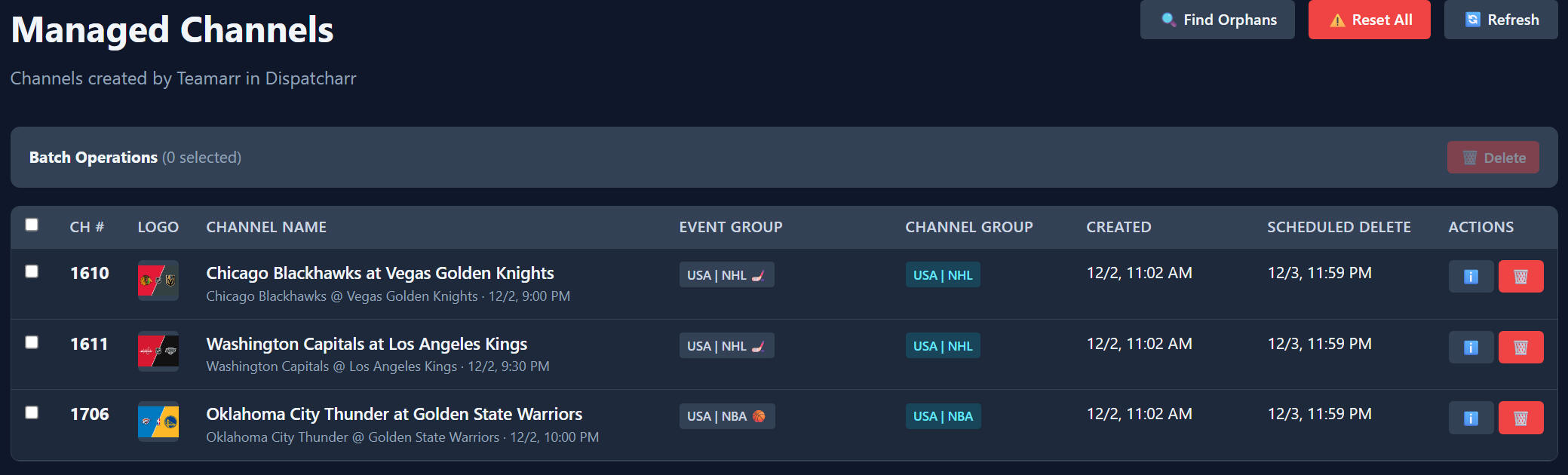Check the box for channel 1610
The image size is (1568, 475).
click(x=32, y=271)
